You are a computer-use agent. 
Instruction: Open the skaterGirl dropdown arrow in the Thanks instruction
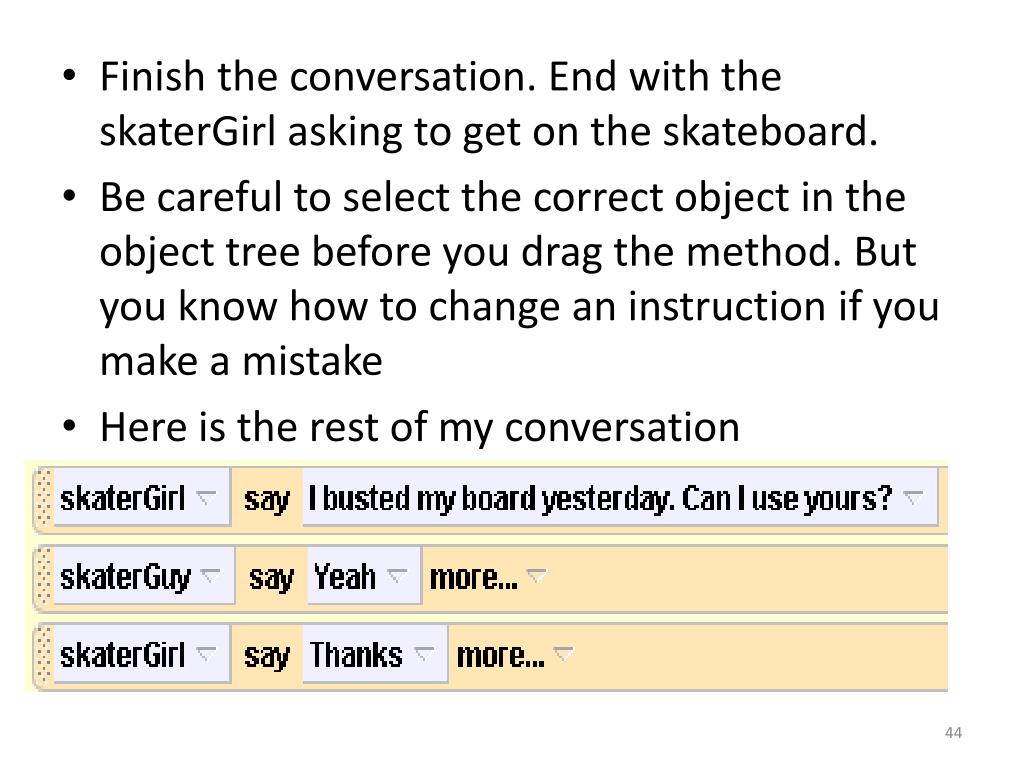(206, 653)
